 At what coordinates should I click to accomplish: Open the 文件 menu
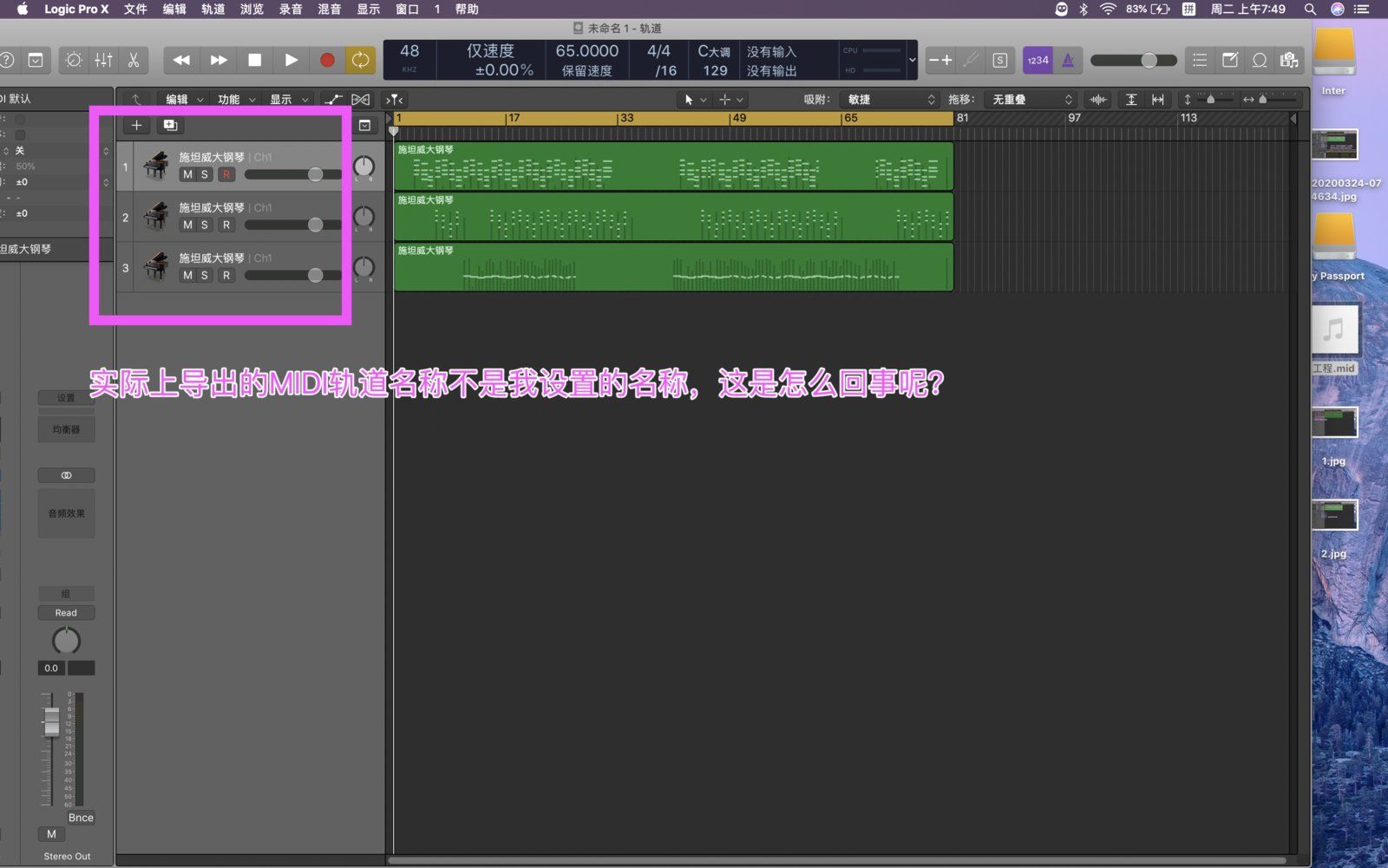click(x=135, y=9)
